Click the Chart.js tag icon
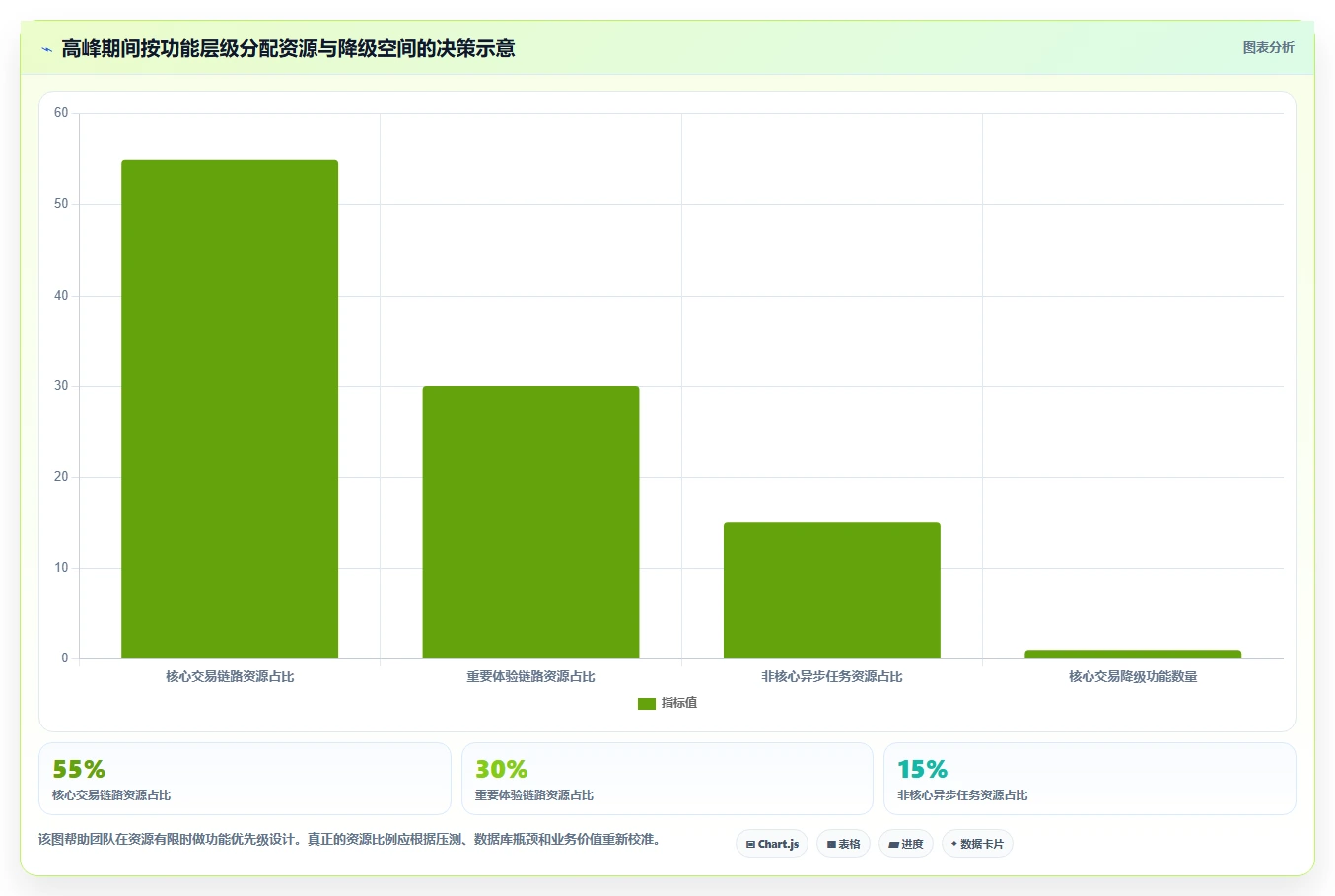 750,845
